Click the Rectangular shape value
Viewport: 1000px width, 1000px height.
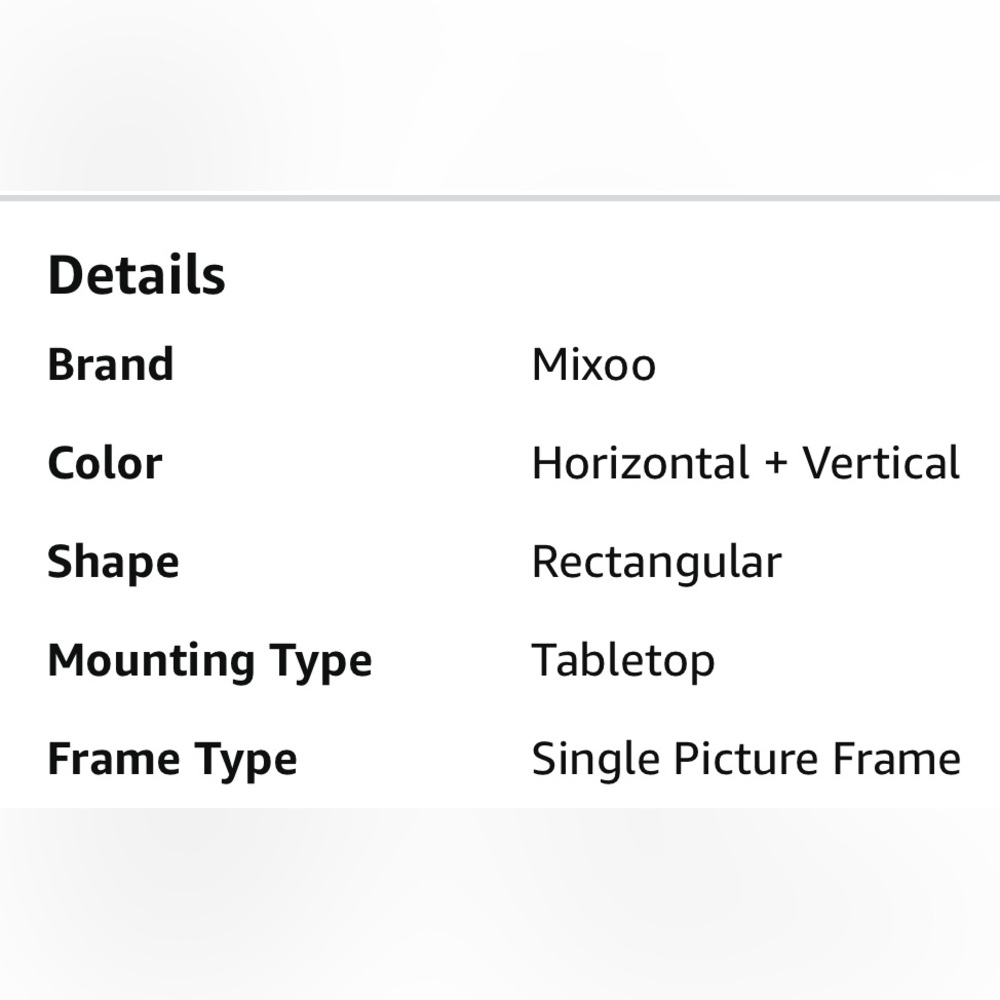coord(656,562)
